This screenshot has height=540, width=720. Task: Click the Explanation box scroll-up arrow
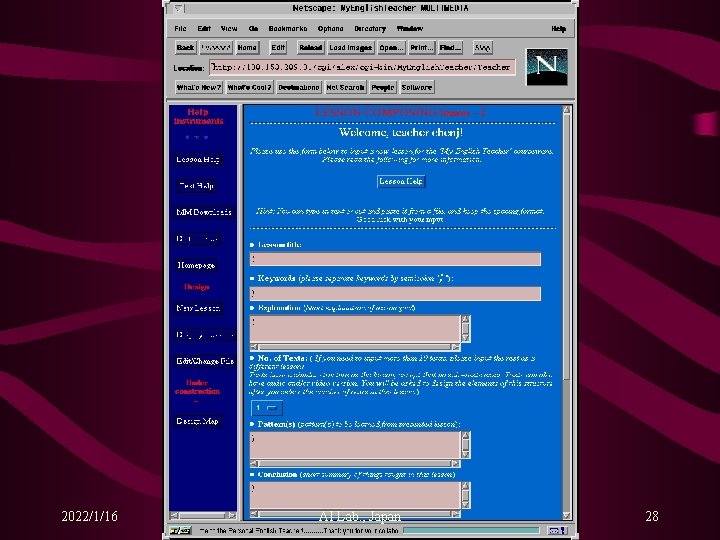click(466, 319)
